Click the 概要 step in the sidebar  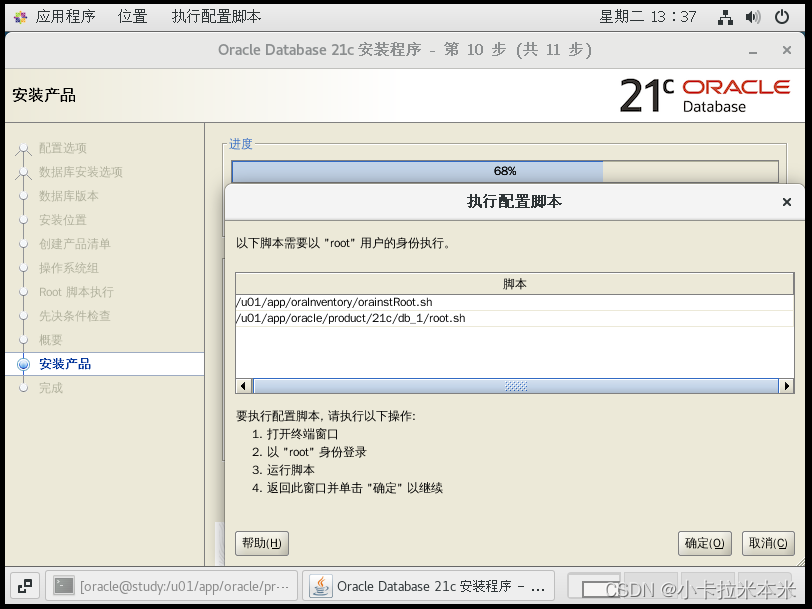pos(50,340)
